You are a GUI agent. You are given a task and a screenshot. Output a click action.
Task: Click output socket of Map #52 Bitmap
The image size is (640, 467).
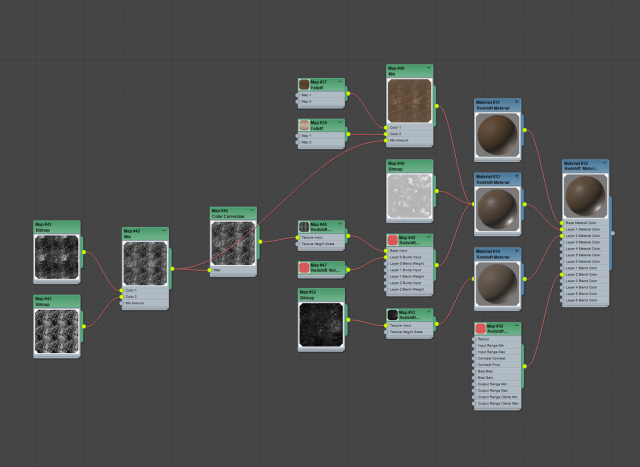(x=348, y=320)
